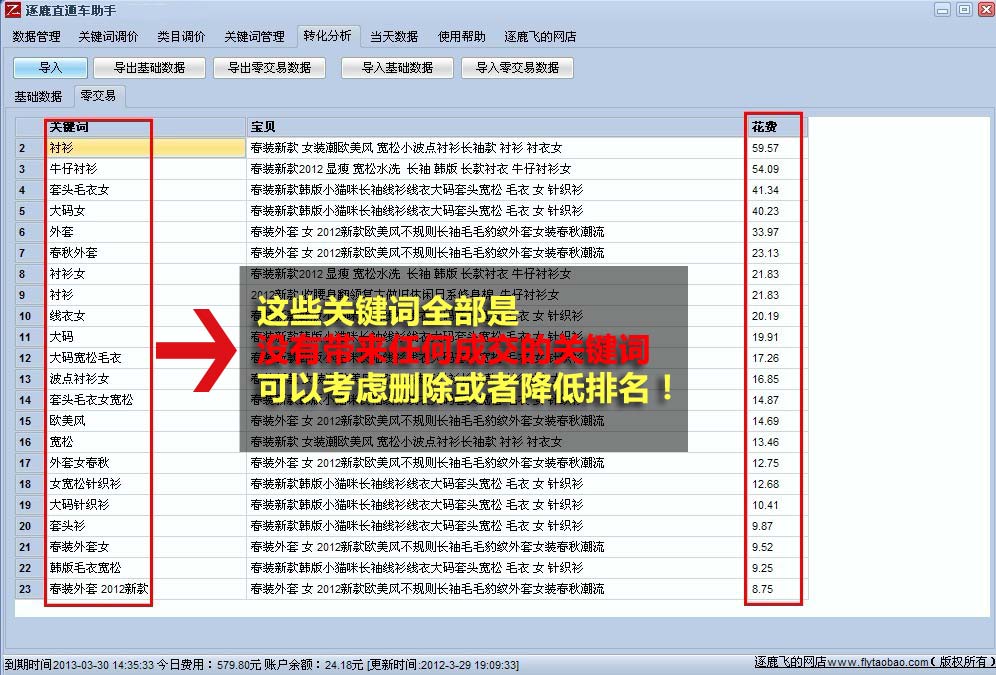The width and height of the screenshot is (996, 675).
Task: Click the 导出零交易数据 button
Action: tap(269, 67)
